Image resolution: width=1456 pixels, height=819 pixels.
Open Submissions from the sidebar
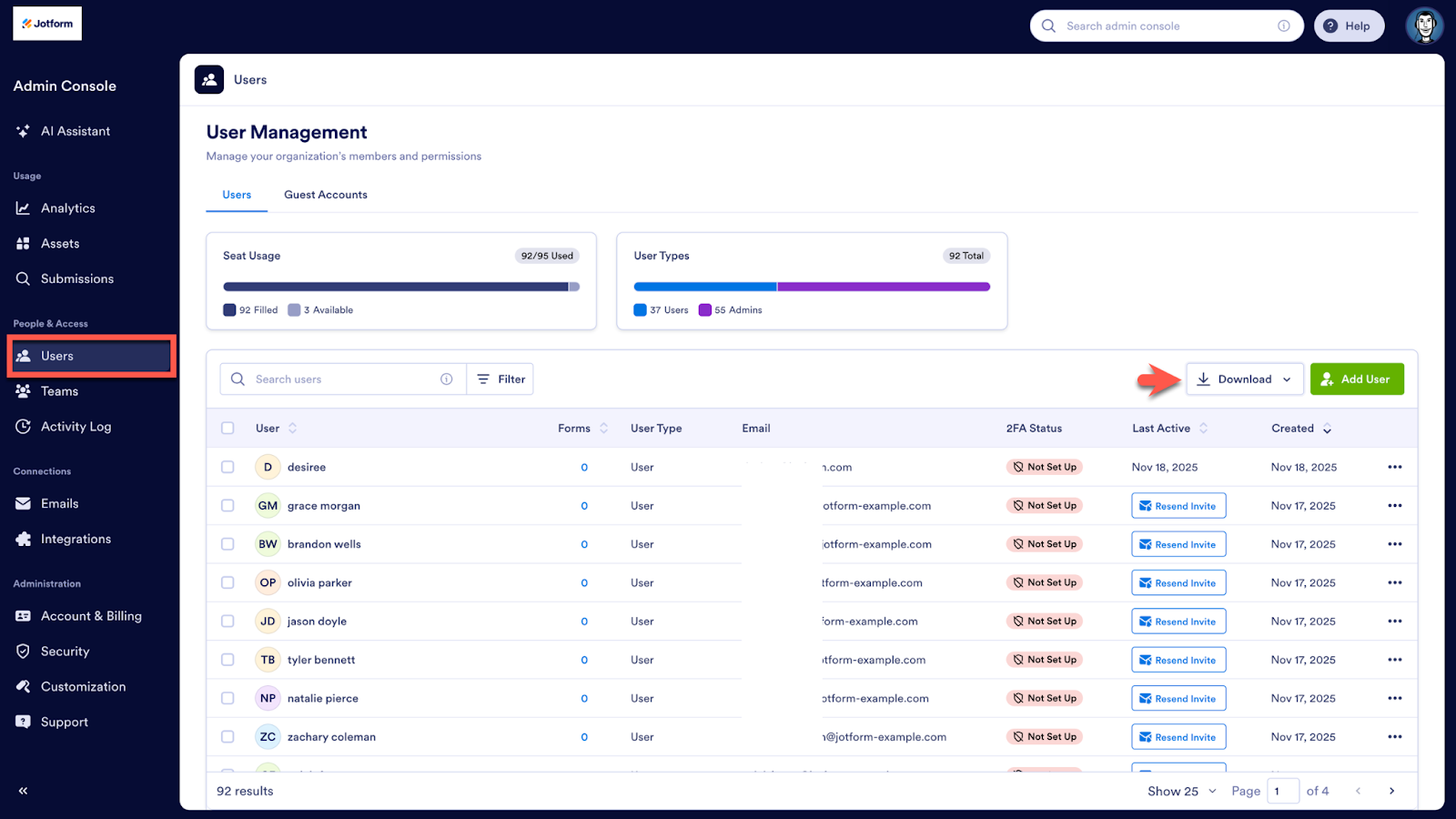click(77, 278)
